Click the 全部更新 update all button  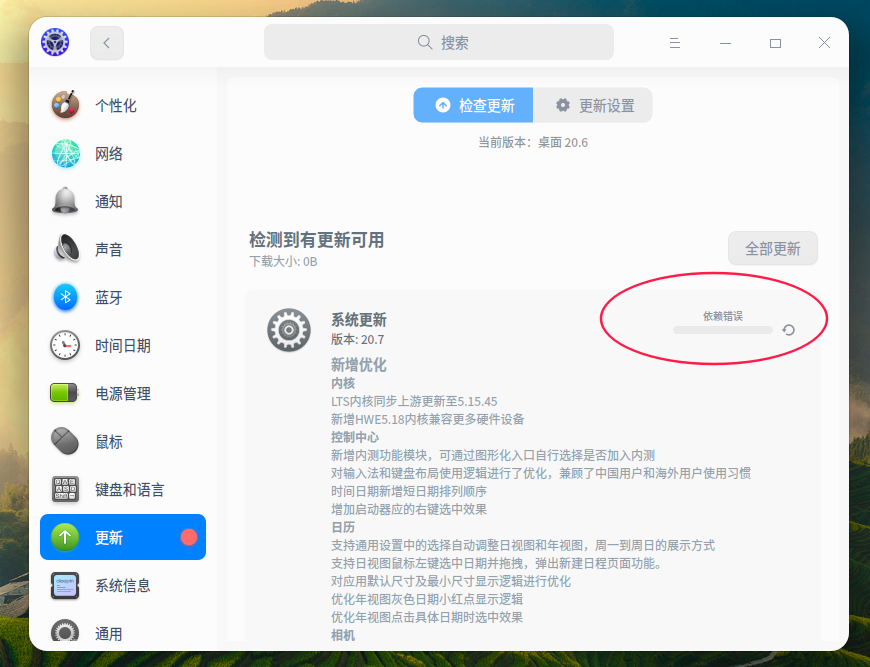(x=772, y=248)
